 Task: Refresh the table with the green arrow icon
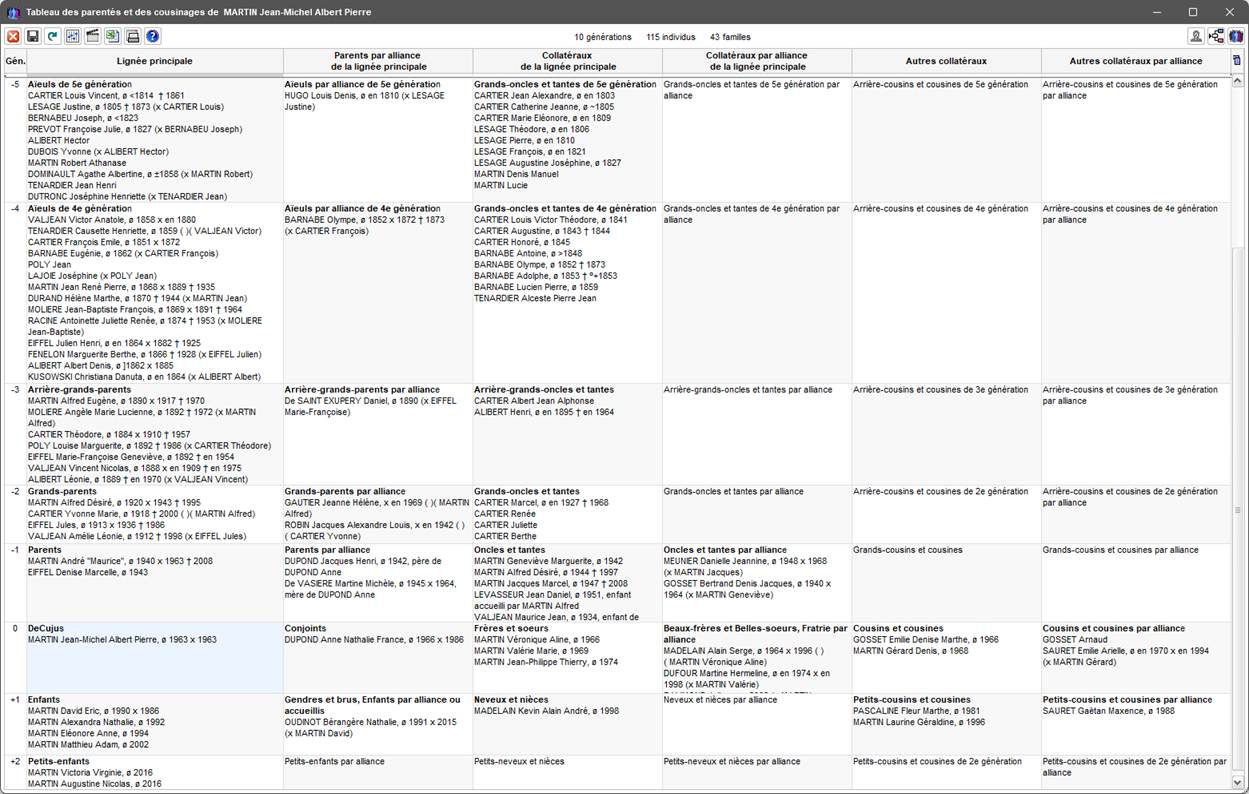pyautogui.click(x=52, y=37)
